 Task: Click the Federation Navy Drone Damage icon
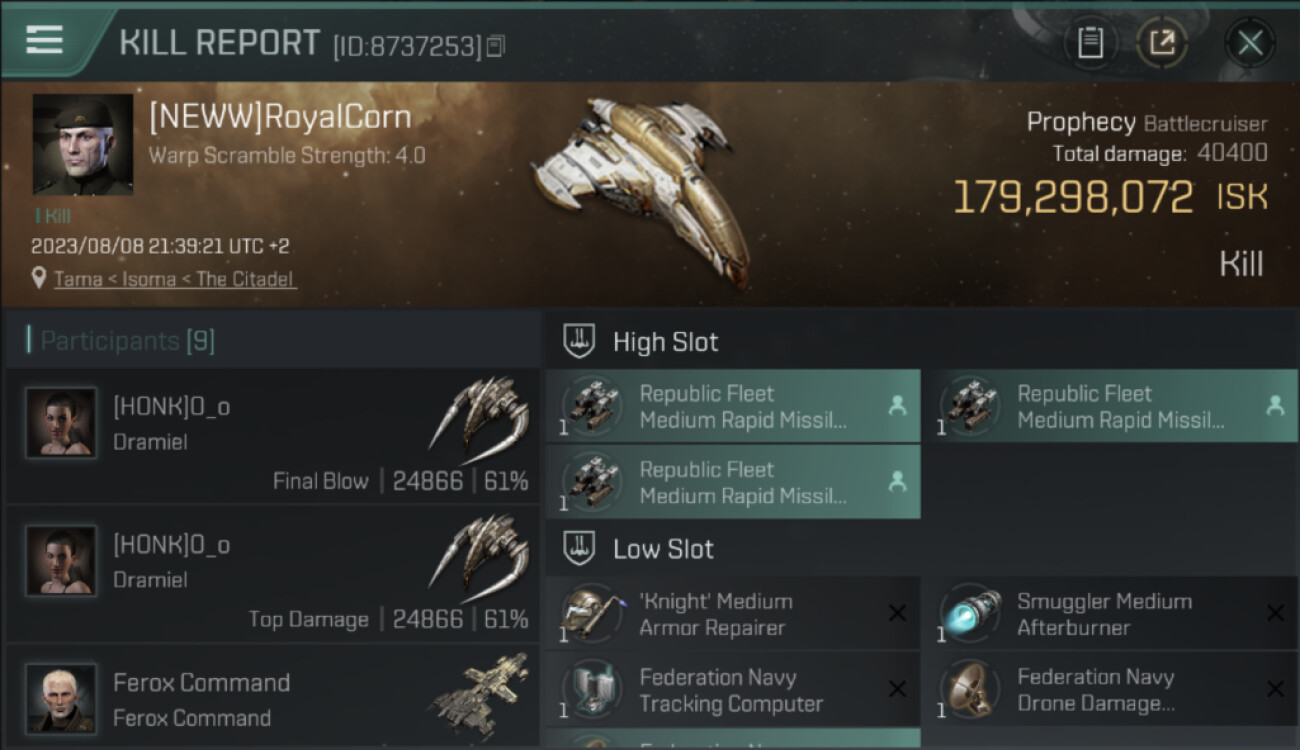point(970,690)
